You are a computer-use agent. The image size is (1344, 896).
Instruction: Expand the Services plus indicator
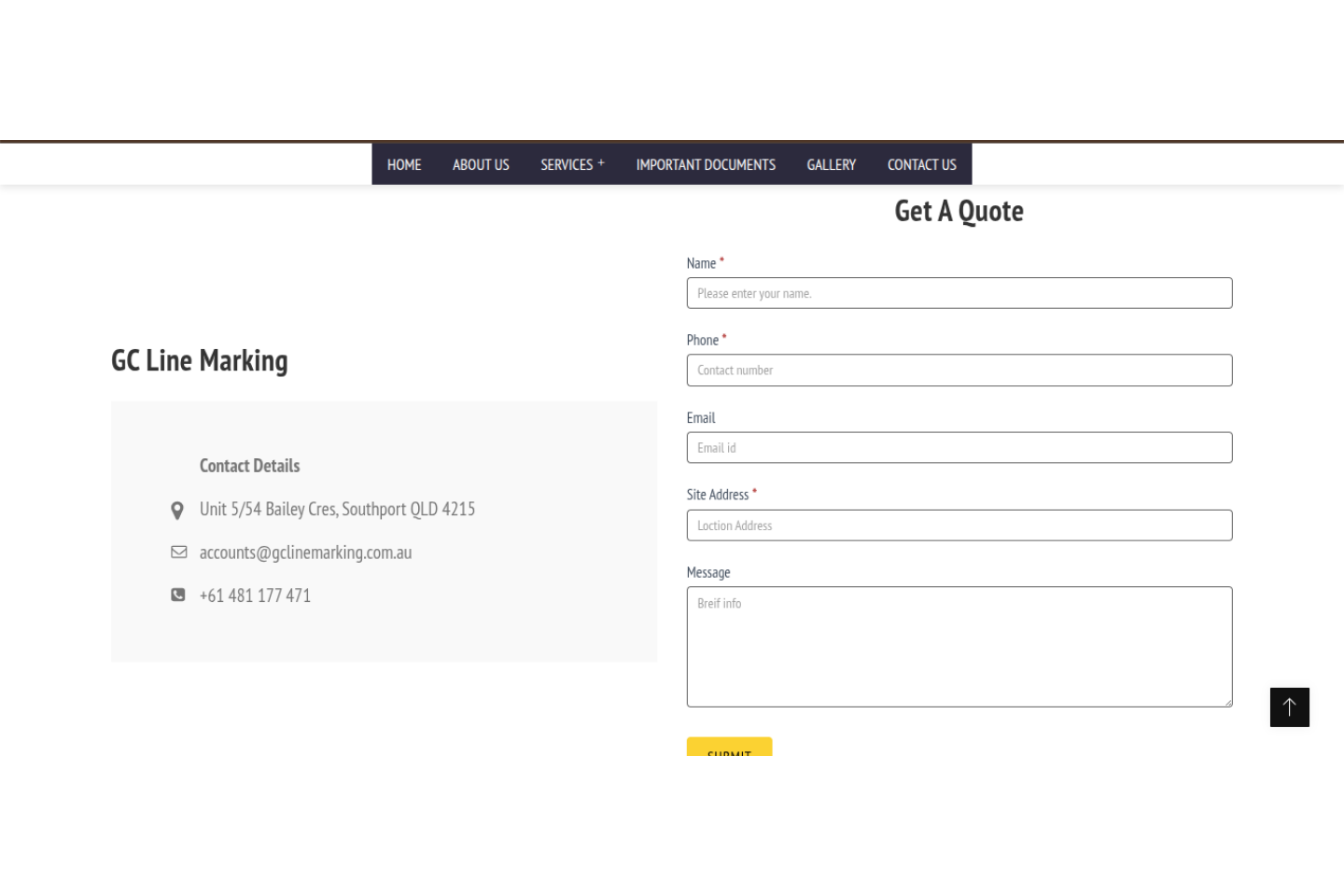pyautogui.click(x=601, y=162)
